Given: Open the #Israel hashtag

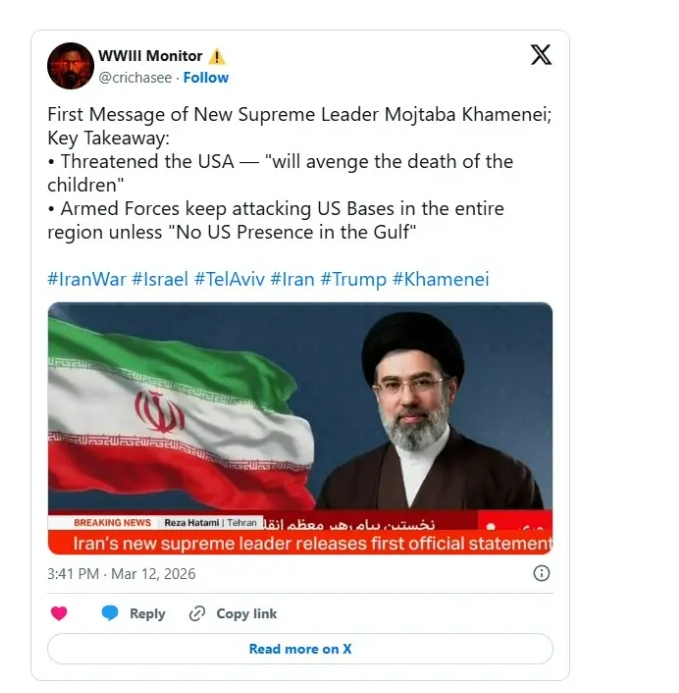Looking at the screenshot, I should tap(160, 279).
